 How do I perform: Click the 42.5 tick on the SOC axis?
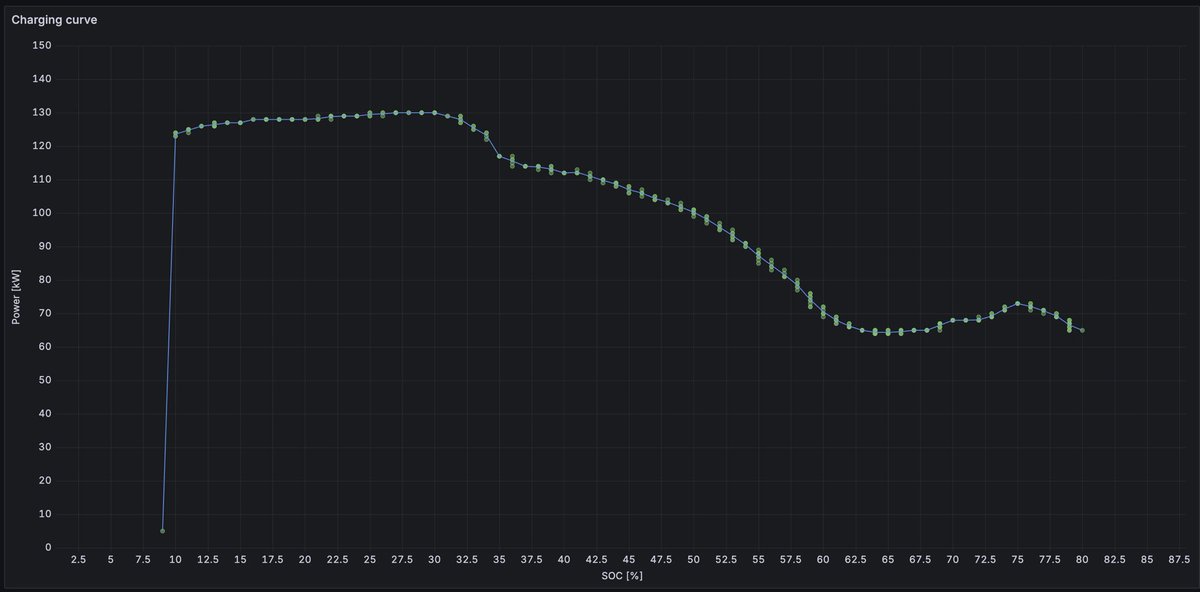596,559
